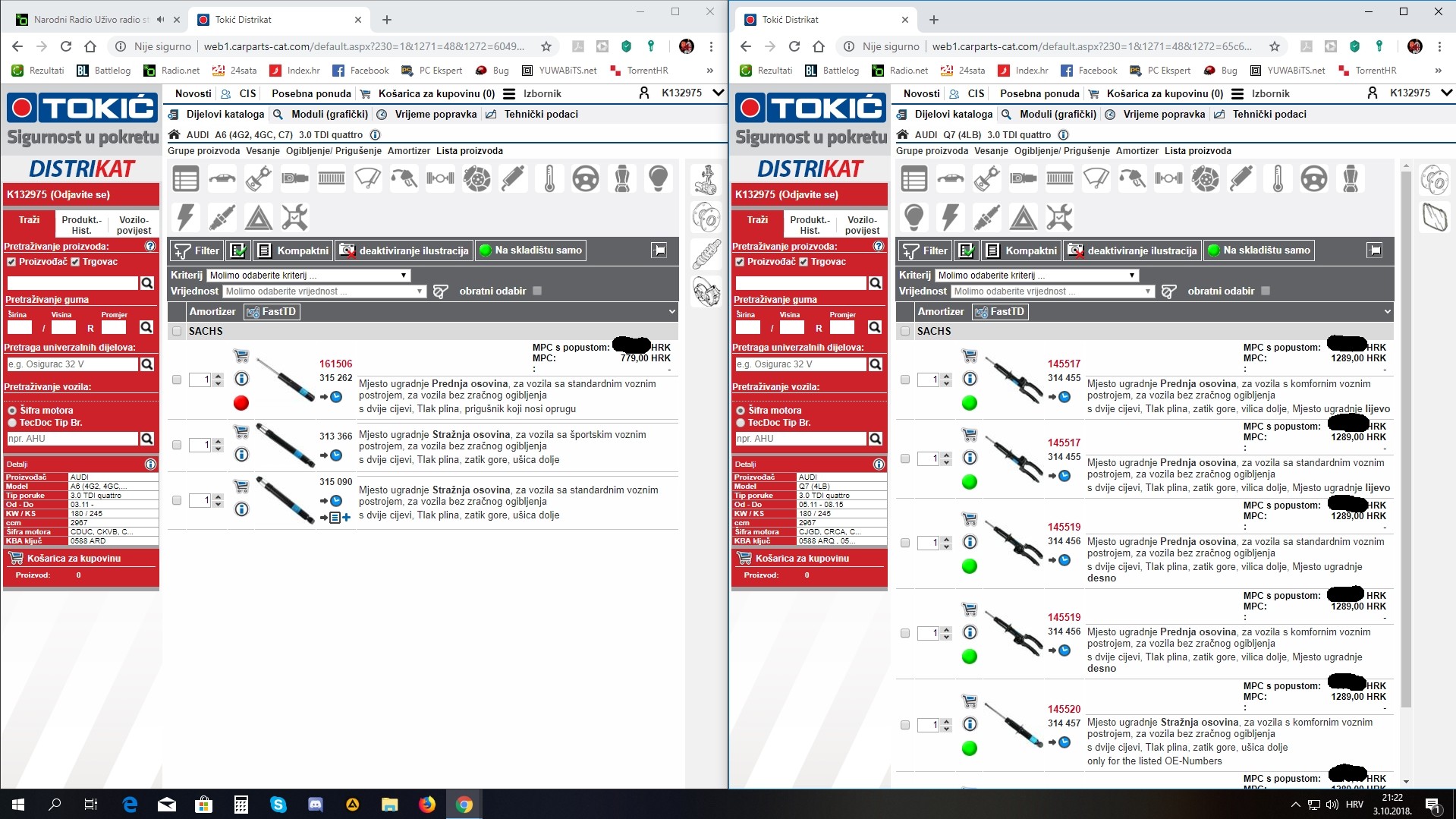Enable obratni odabir checkbox in left window
Viewport: 1456px width, 819px height.
click(537, 291)
